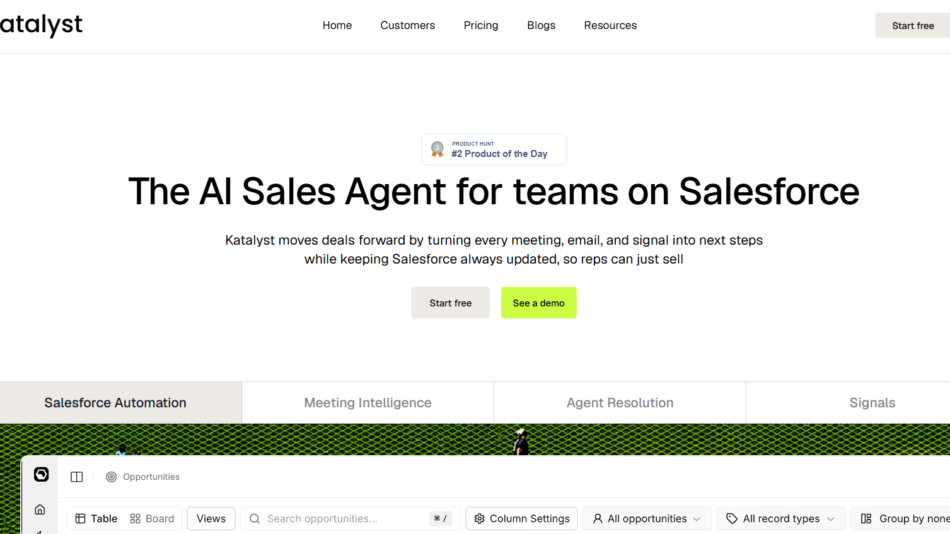This screenshot has height=534, width=950.
Task: Open the Home nav link
Action: point(337,25)
